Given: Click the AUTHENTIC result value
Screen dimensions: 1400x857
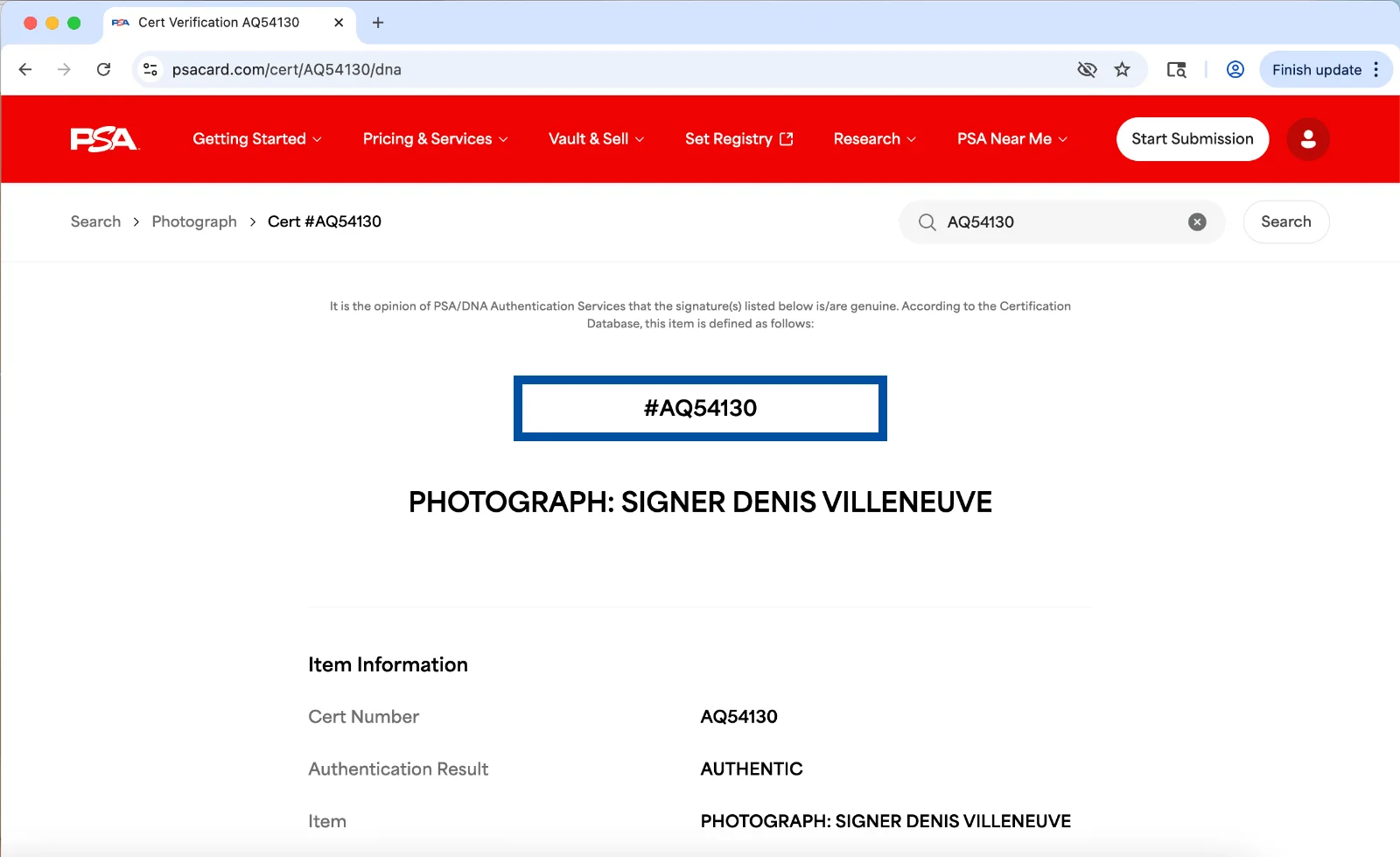Looking at the screenshot, I should pos(752,769).
